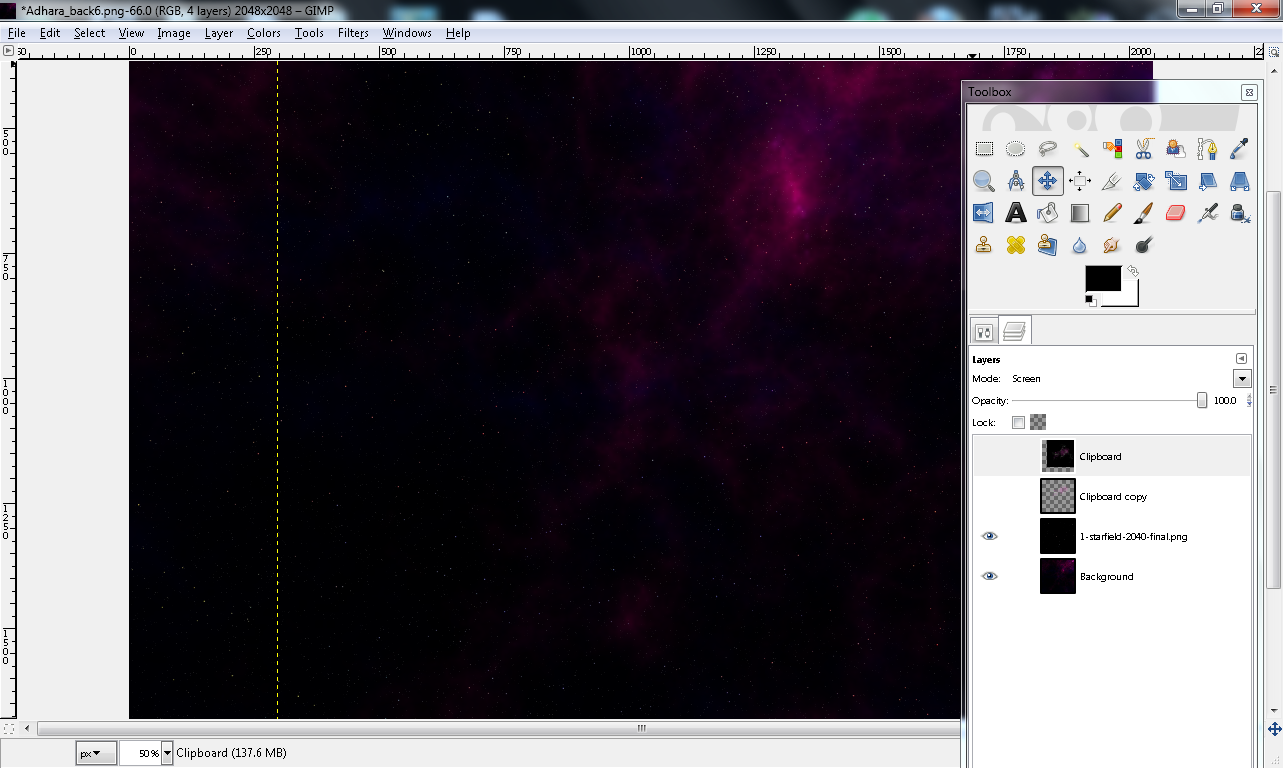Click the 50% zoom input field
The image size is (1283, 768).
coord(140,753)
